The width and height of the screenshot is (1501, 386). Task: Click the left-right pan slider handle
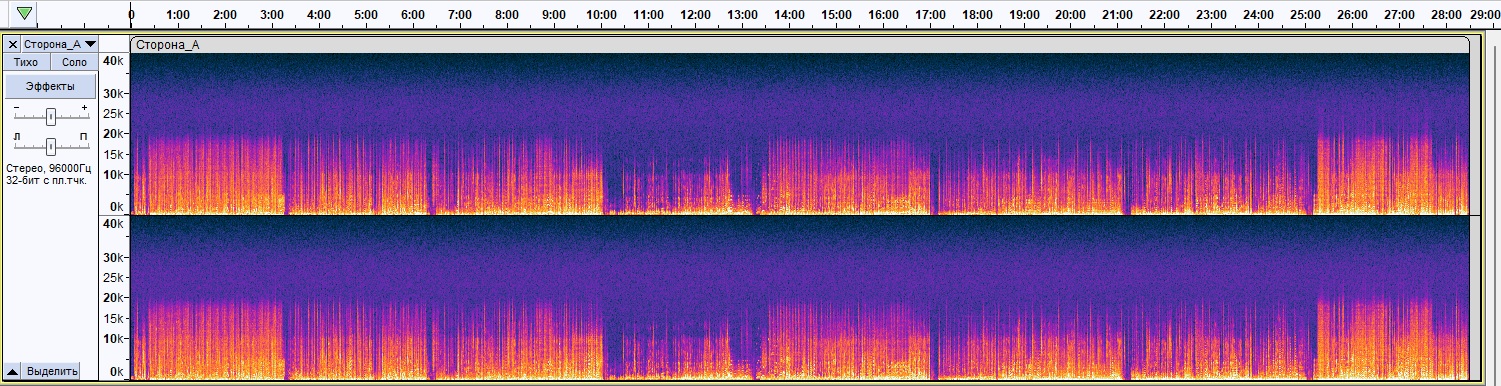tap(50, 146)
